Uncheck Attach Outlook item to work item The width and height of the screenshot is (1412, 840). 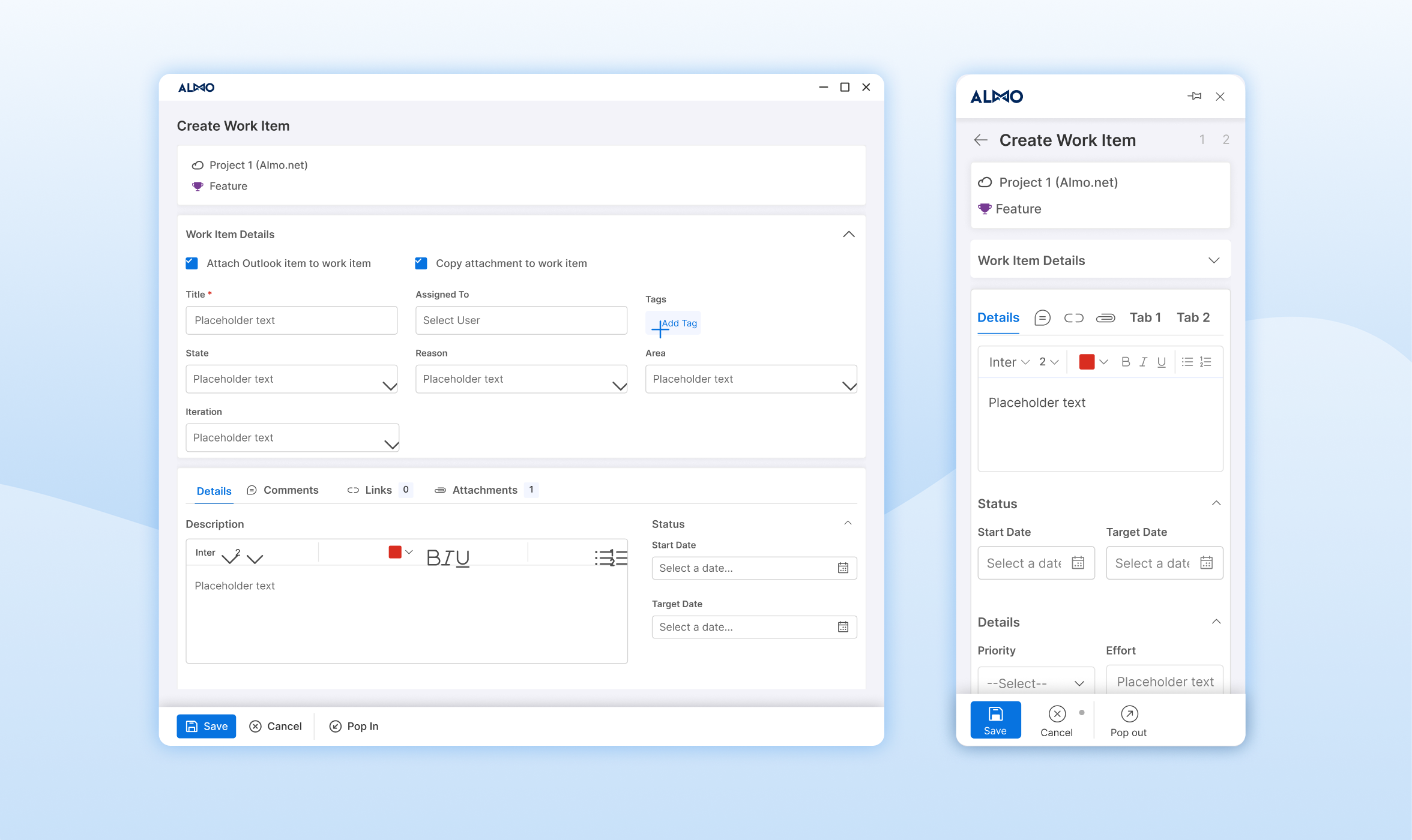192,263
